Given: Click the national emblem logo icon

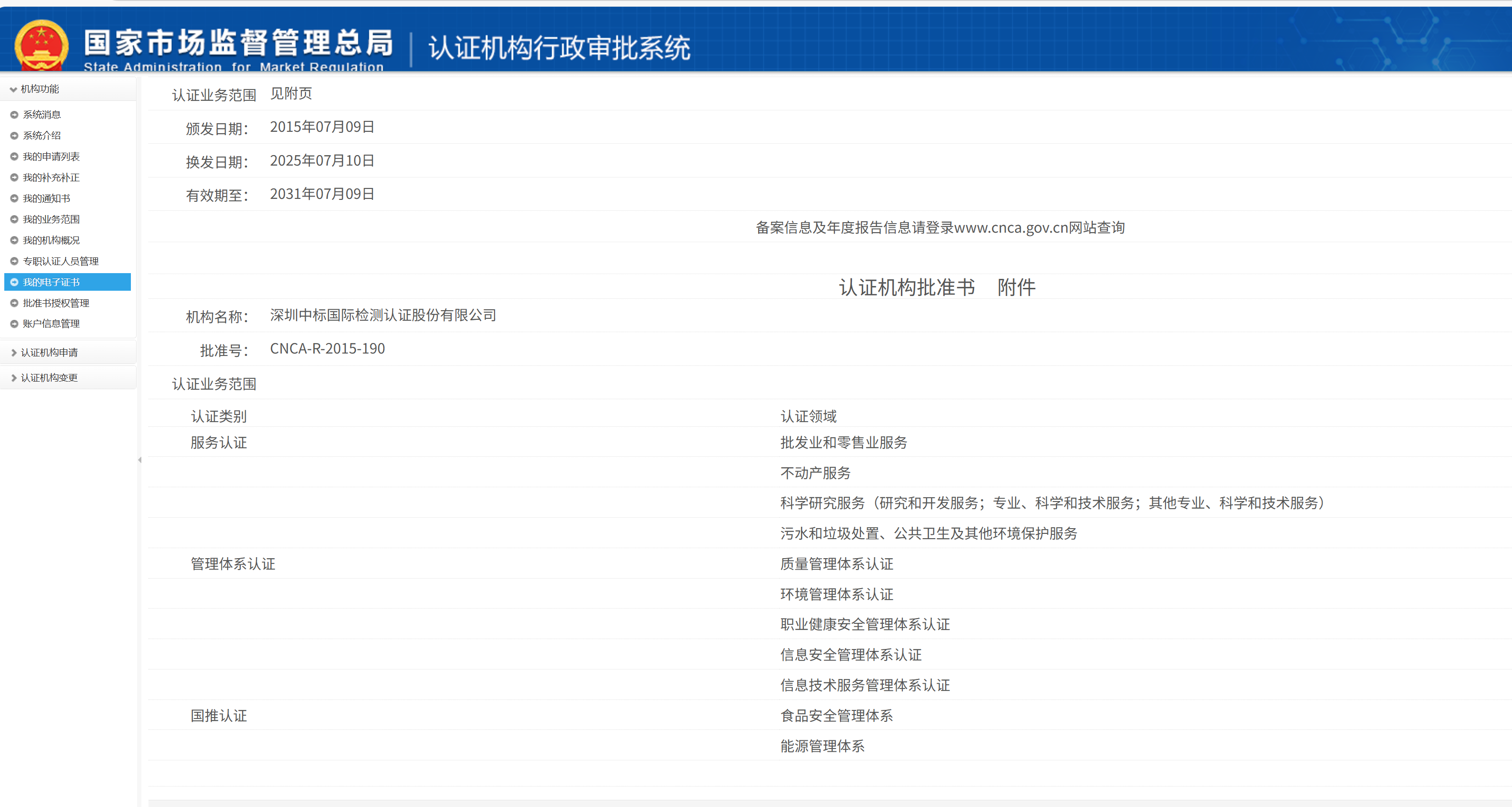Looking at the screenshot, I should pyautogui.click(x=41, y=45).
